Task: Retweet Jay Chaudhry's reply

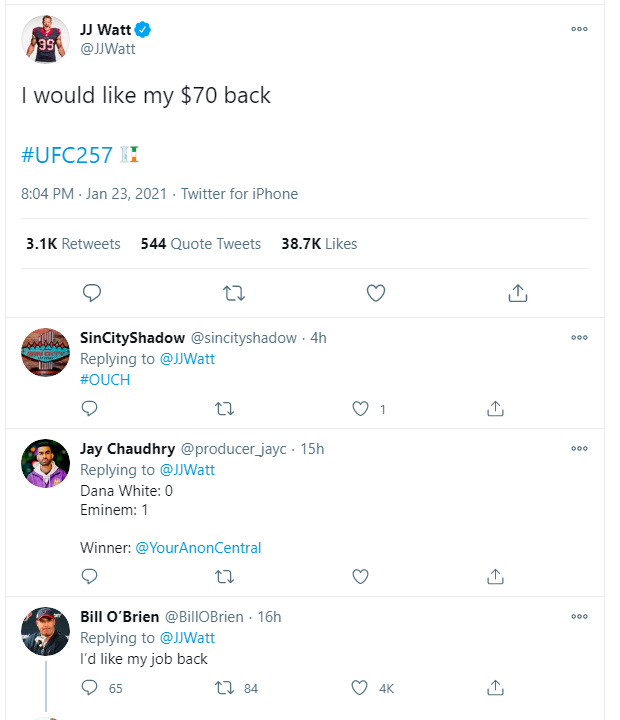Action: pyautogui.click(x=226, y=576)
